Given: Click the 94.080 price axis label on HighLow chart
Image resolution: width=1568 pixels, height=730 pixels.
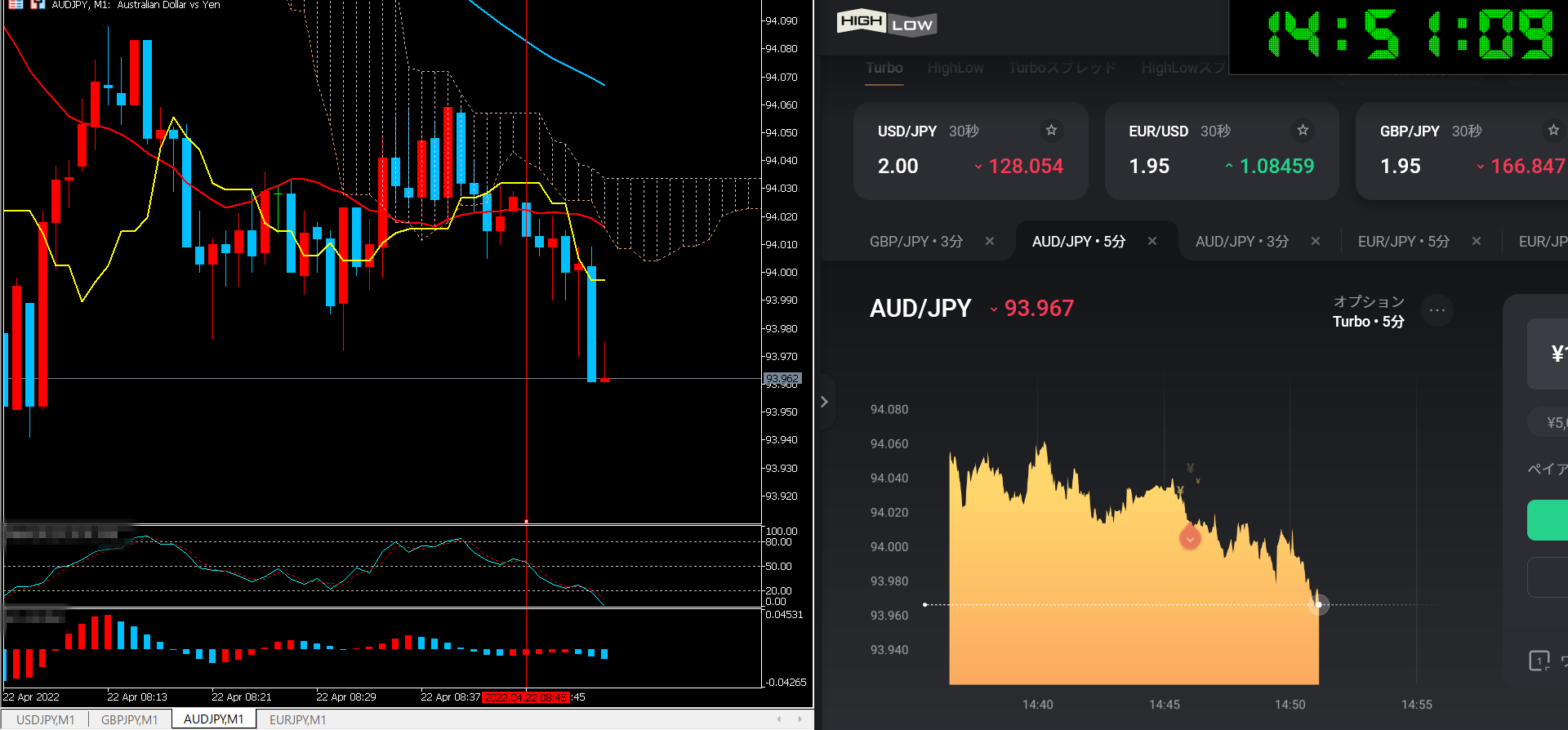Looking at the screenshot, I should [889, 410].
